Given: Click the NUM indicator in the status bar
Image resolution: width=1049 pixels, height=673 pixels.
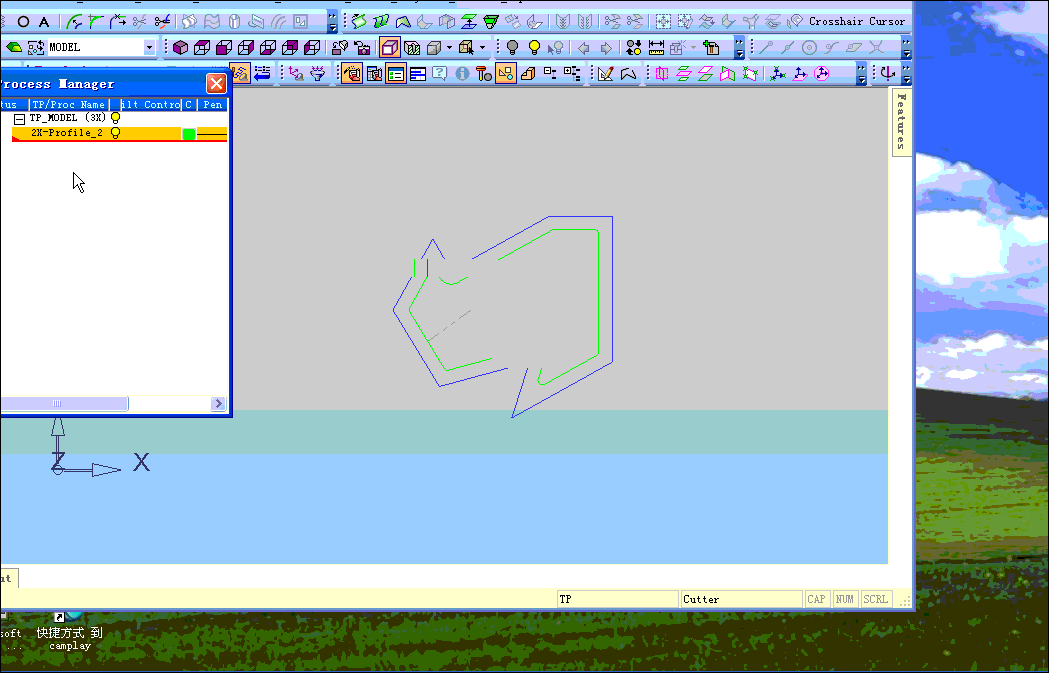Looking at the screenshot, I should coord(845,598).
